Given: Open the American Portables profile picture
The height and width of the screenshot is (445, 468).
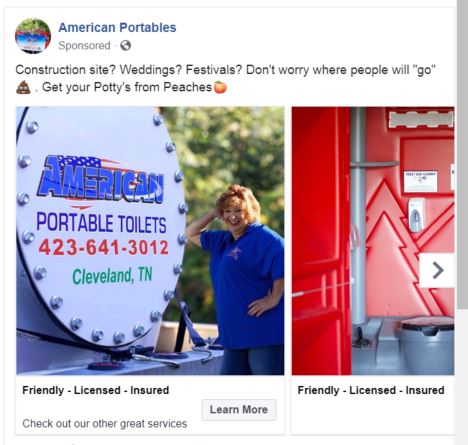Looking at the screenshot, I should pyautogui.click(x=33, y=36).
